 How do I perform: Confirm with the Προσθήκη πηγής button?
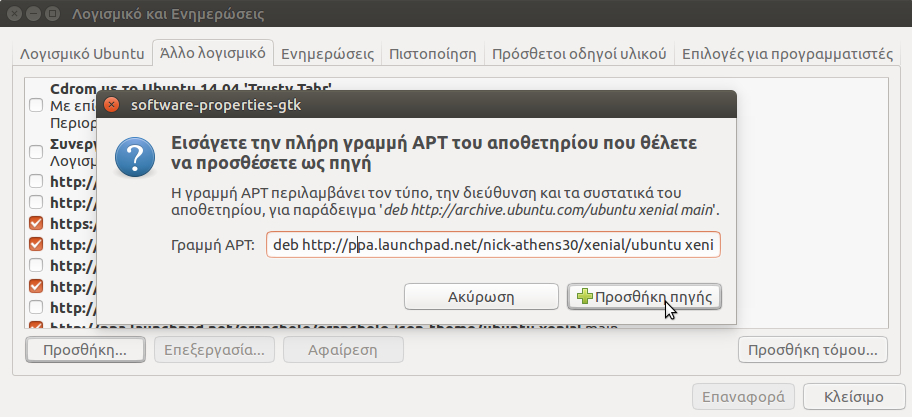[645, 297]
